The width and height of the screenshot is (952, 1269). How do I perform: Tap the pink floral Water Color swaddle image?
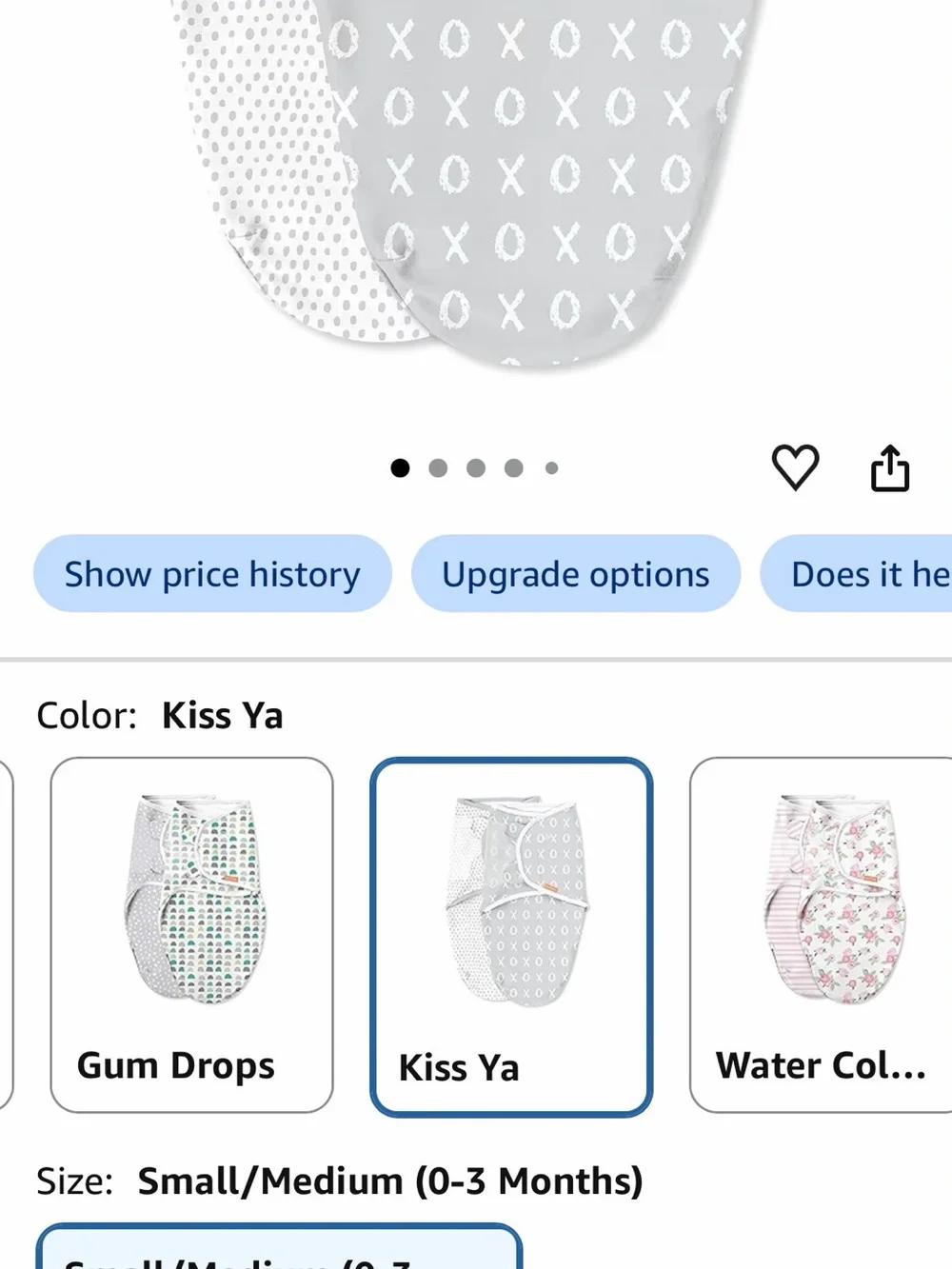(834, 899)
